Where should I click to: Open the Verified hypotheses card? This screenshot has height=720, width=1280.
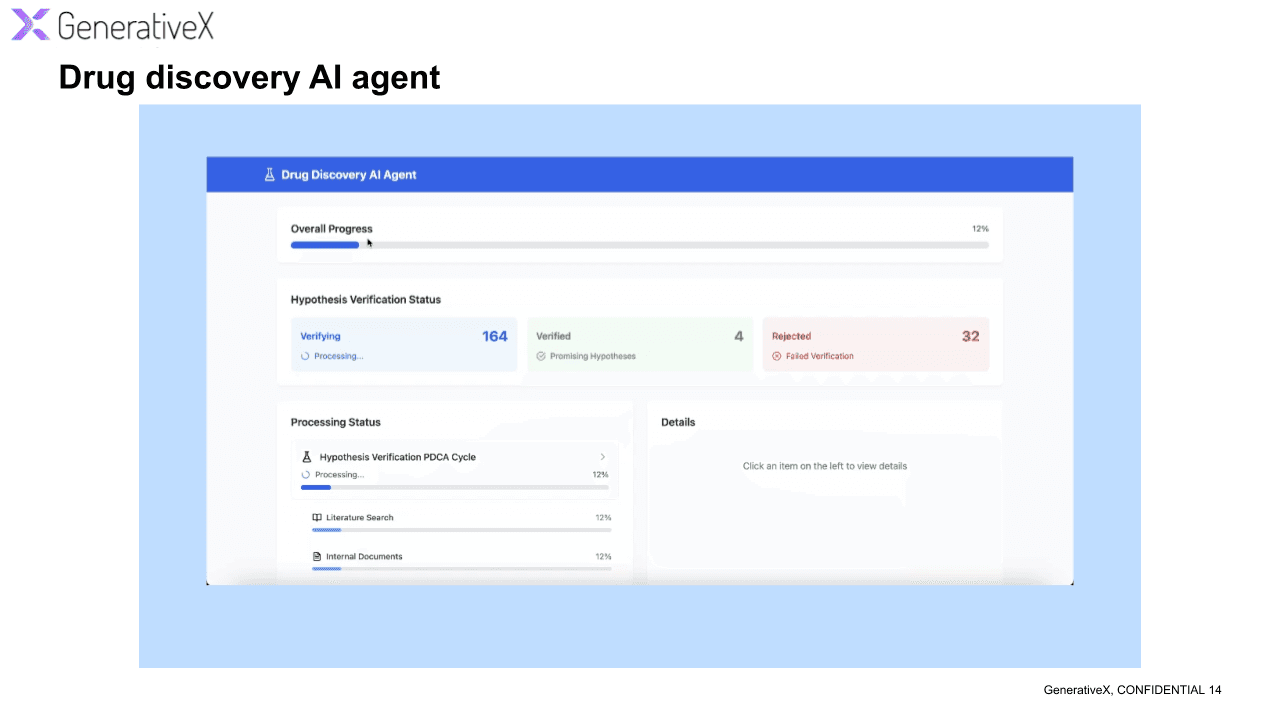pos(640,345)
